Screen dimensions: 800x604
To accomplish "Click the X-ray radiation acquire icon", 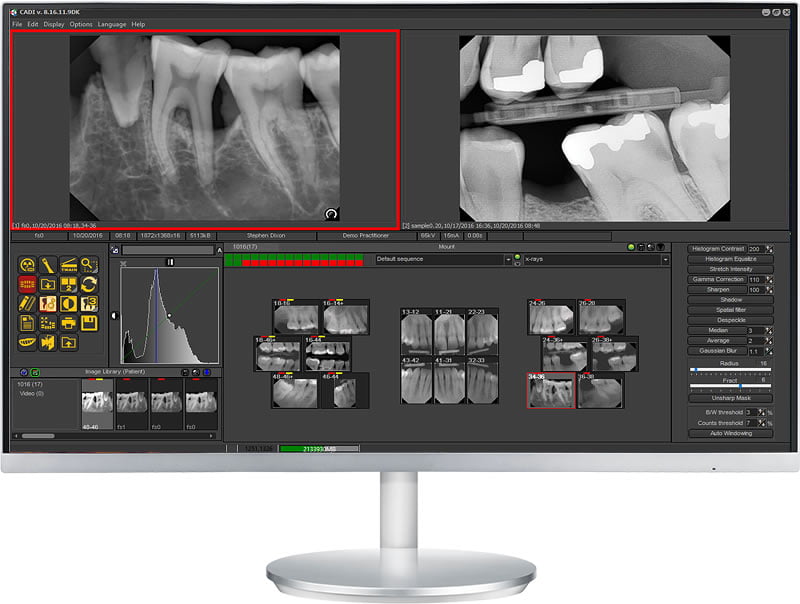I will coord(27,265).
